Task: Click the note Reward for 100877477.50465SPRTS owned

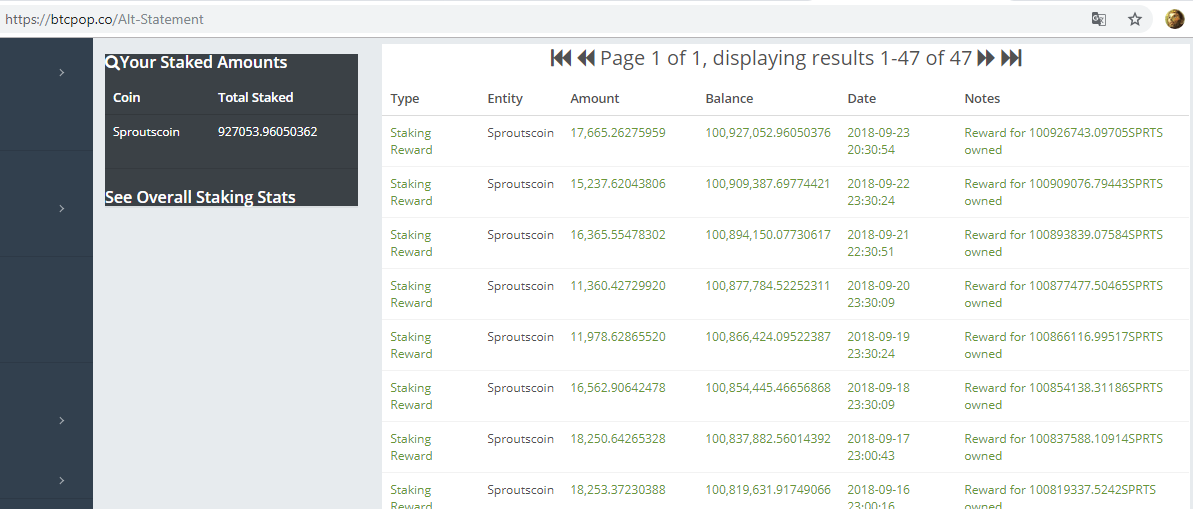Action: (x=1064, y=294)
